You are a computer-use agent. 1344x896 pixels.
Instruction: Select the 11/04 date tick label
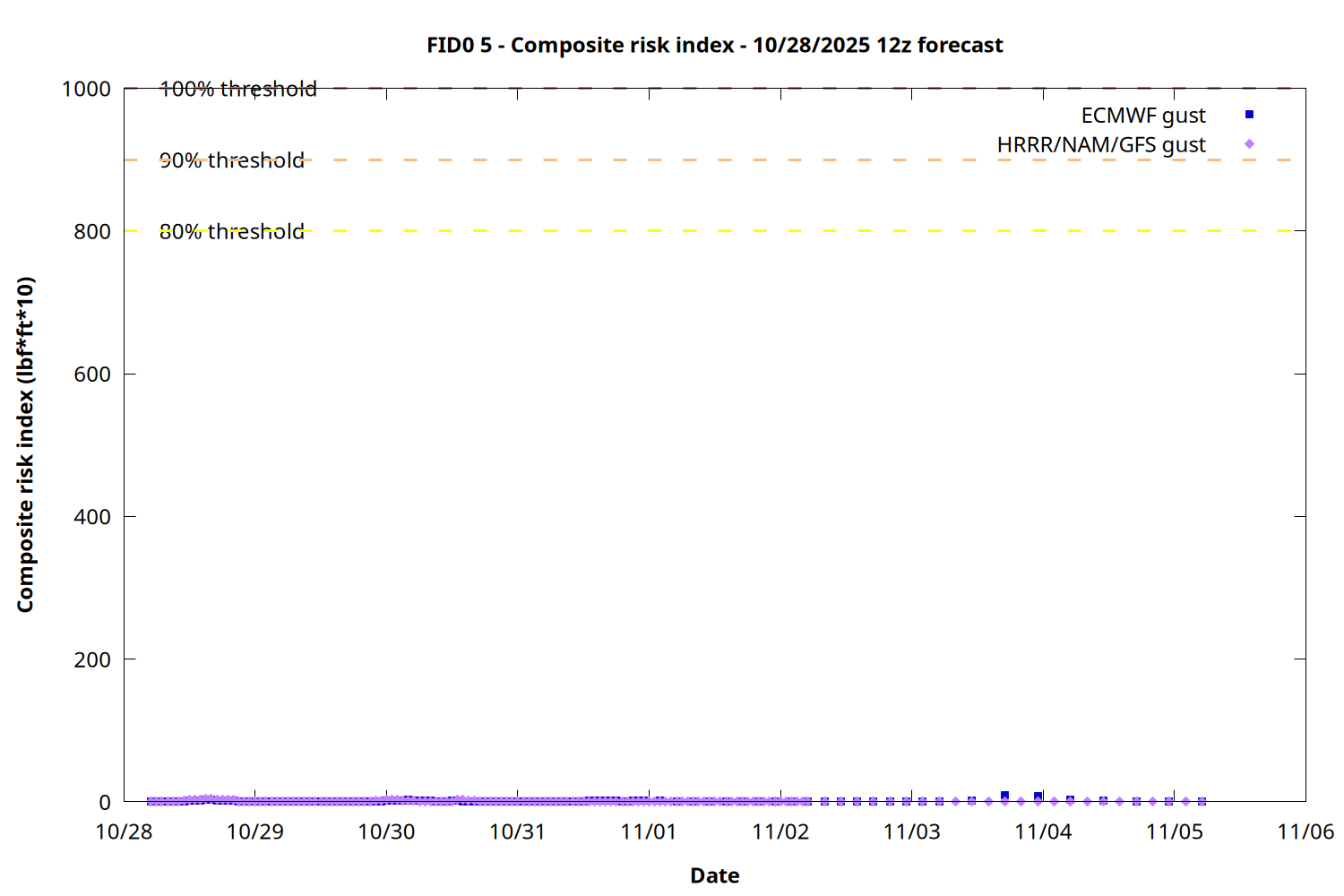[x=1043, y=831]
